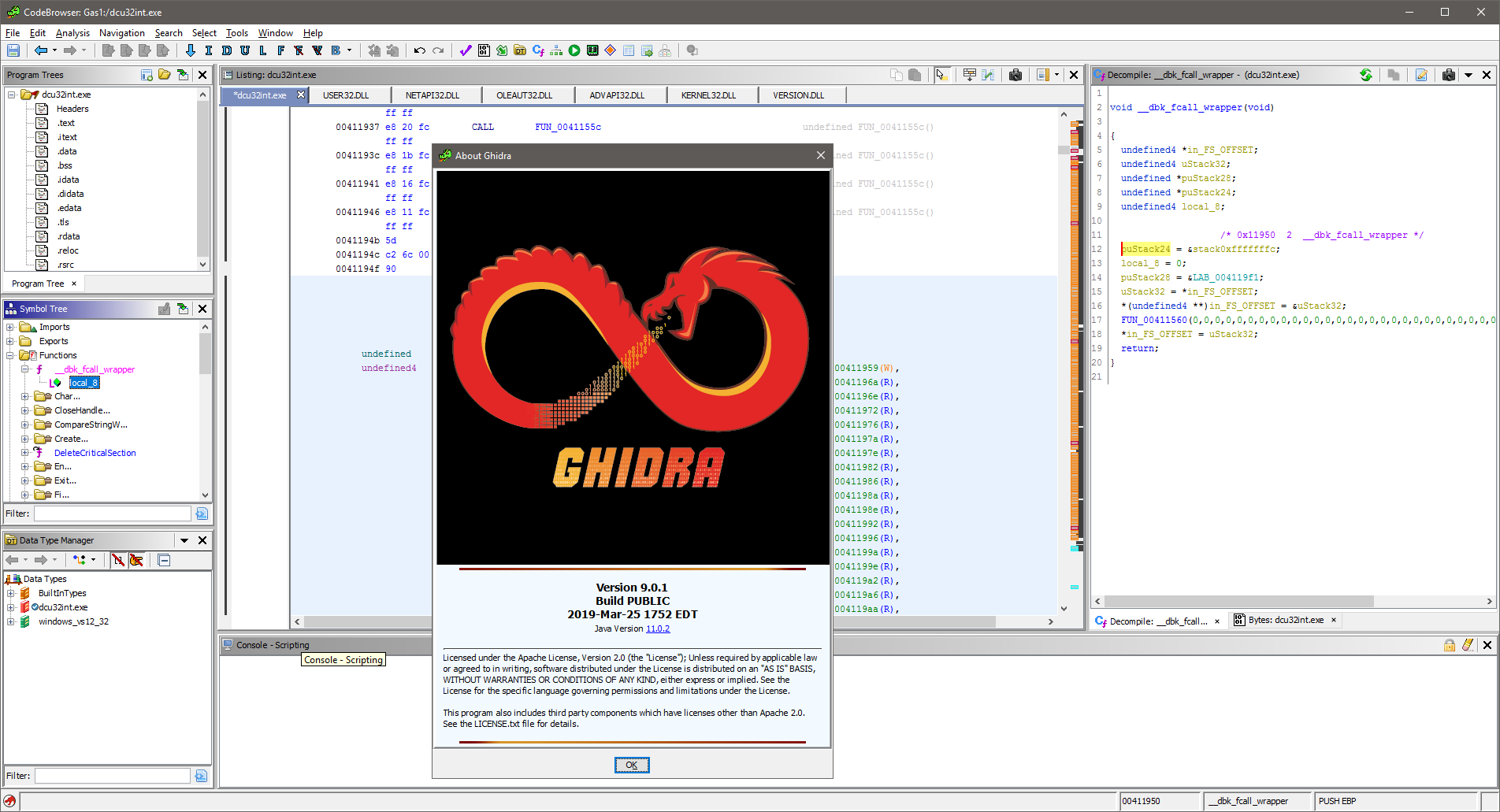
Task: Click the purple checkmark bookmarks icon
Action: (x=466, y=50)
